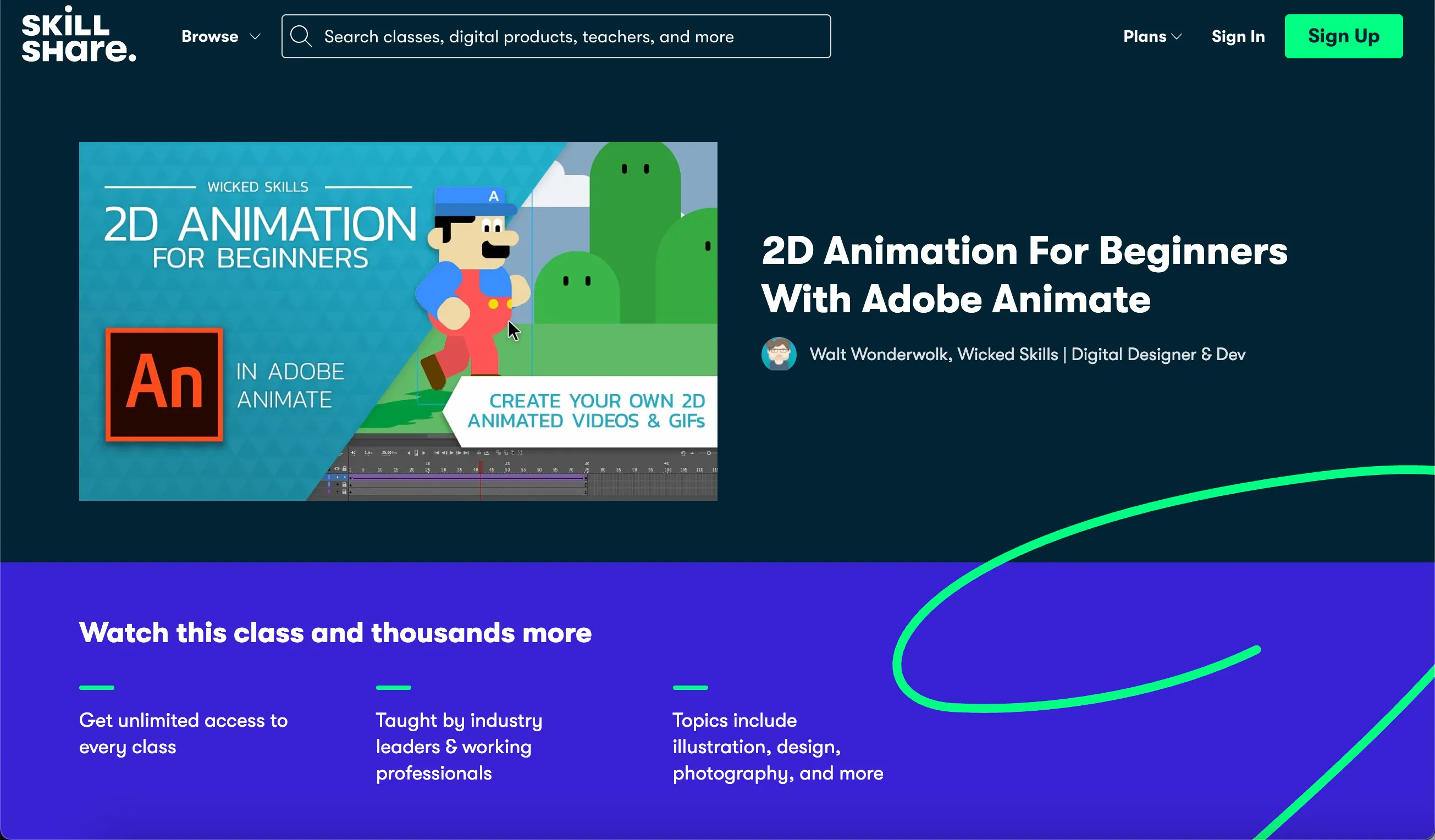Click the 'A' emblem on the character's blue cap
Viewport: 1435px width, 840px height.
[x=494, y=196]
